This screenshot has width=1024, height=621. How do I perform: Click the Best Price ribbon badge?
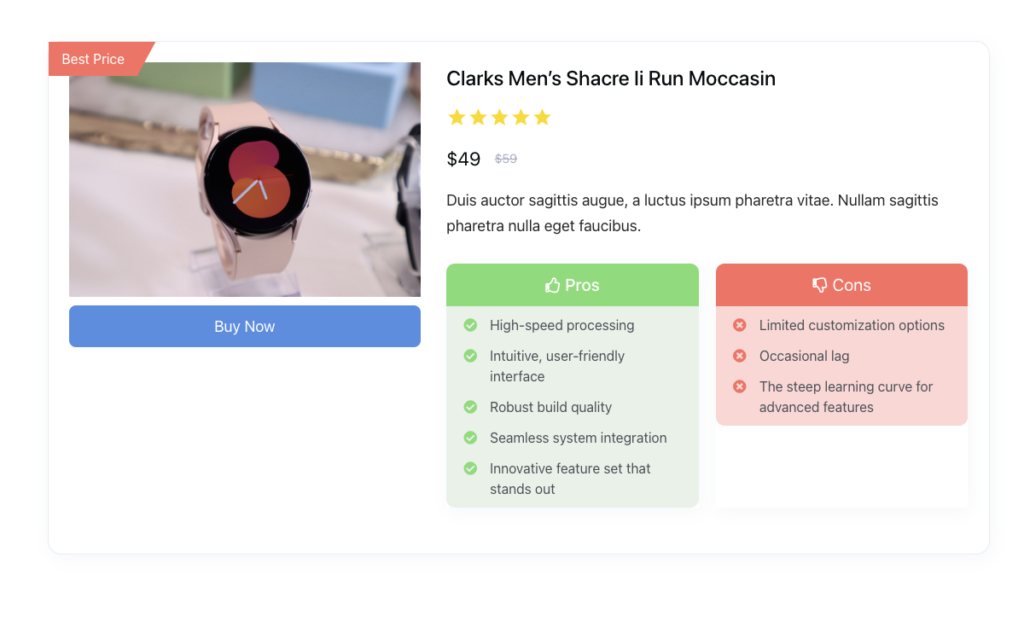[94, 59]
